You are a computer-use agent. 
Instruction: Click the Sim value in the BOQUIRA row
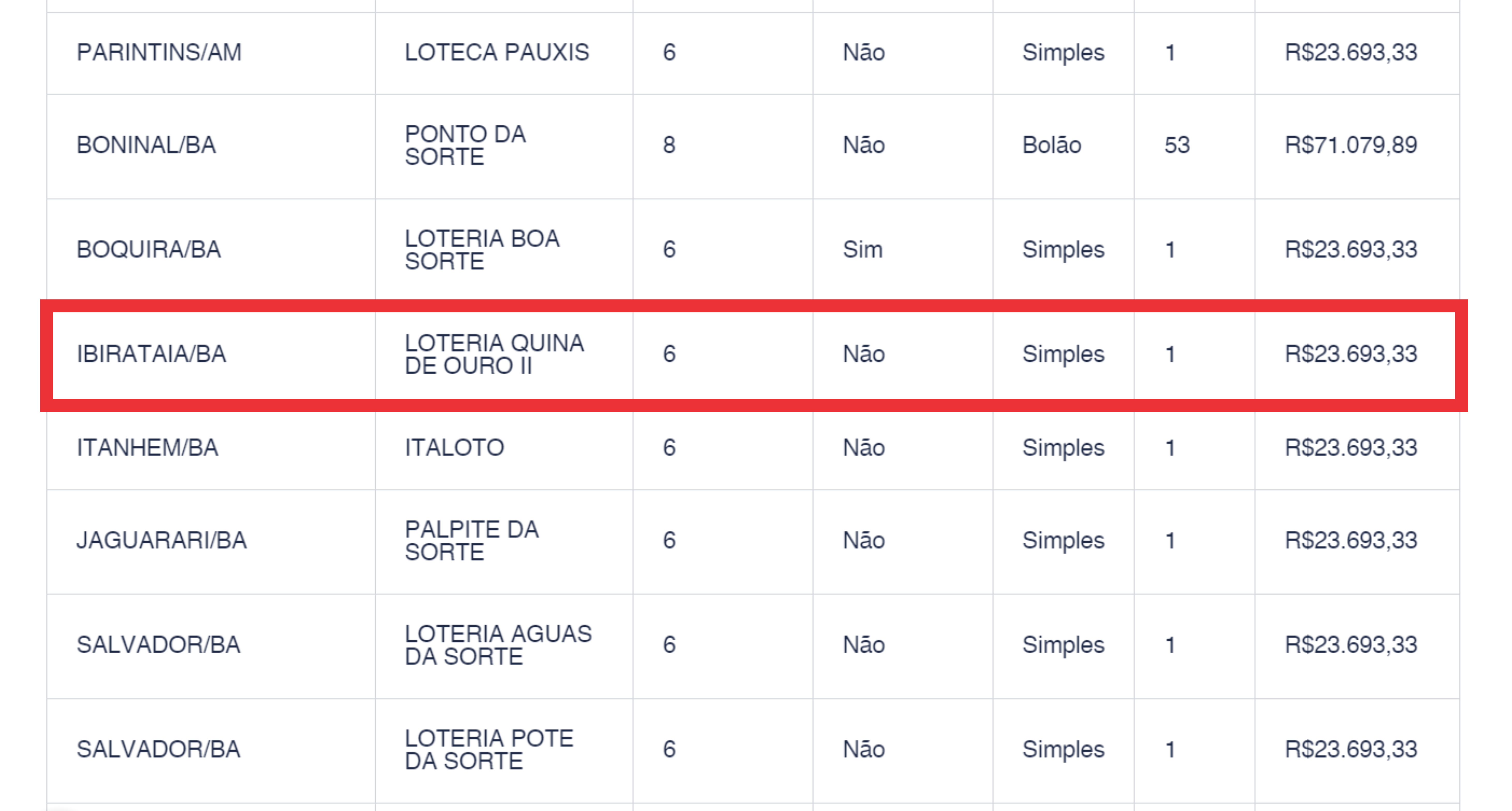[x=862, y=250]
